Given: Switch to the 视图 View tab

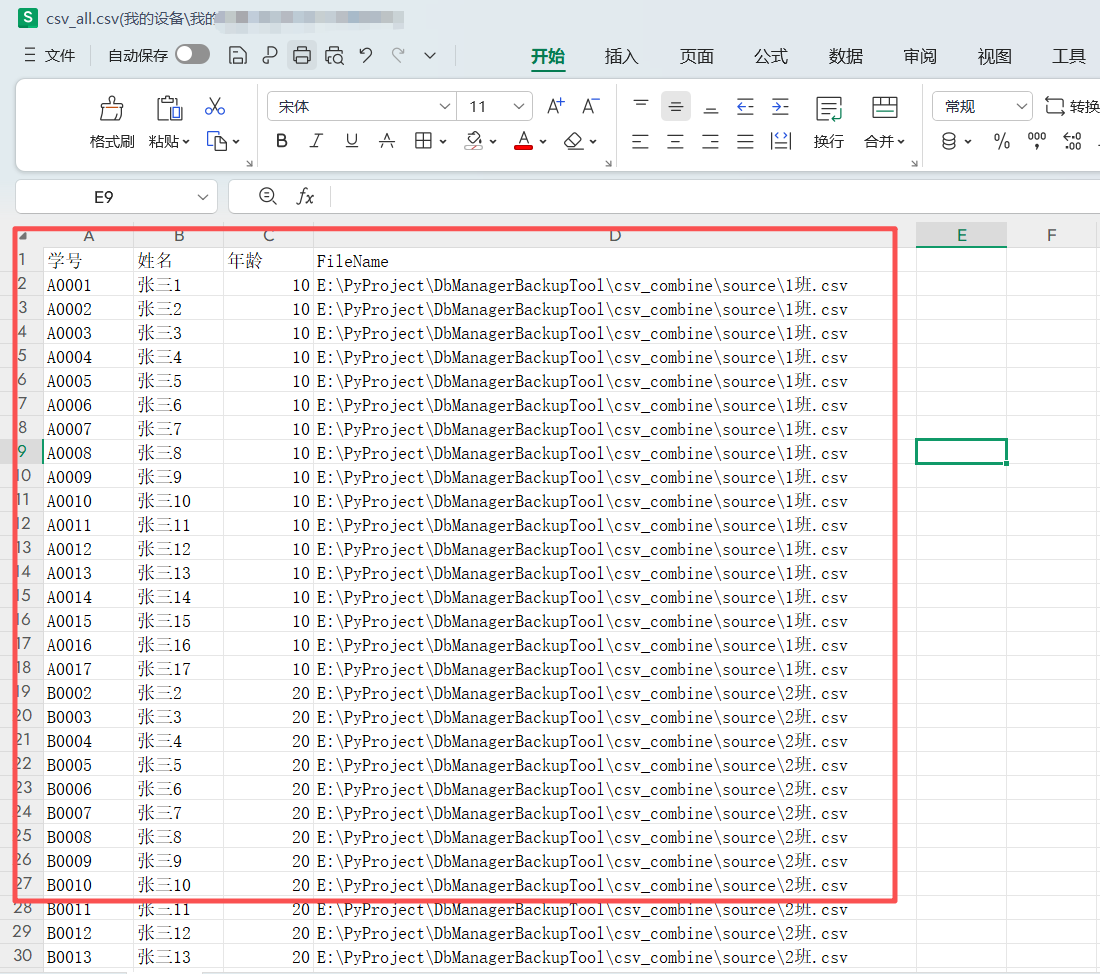Looking at the screenshot, I should pyautogui.click(x=994, y=56).
